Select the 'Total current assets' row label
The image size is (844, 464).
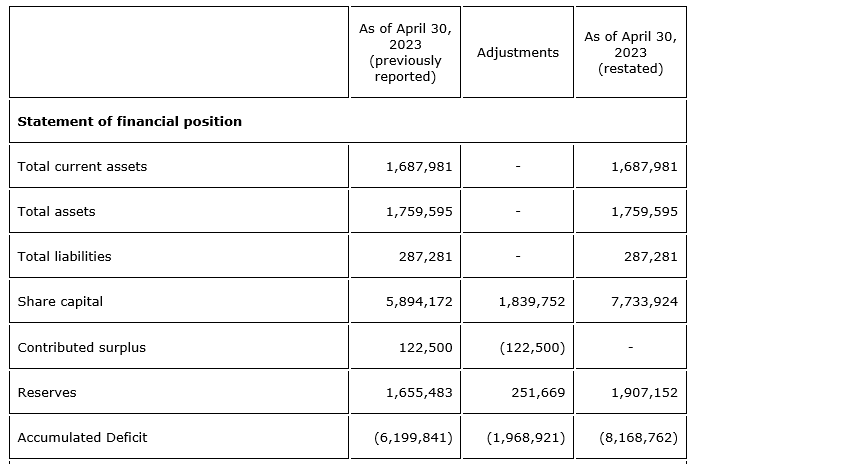coord(82,167)
